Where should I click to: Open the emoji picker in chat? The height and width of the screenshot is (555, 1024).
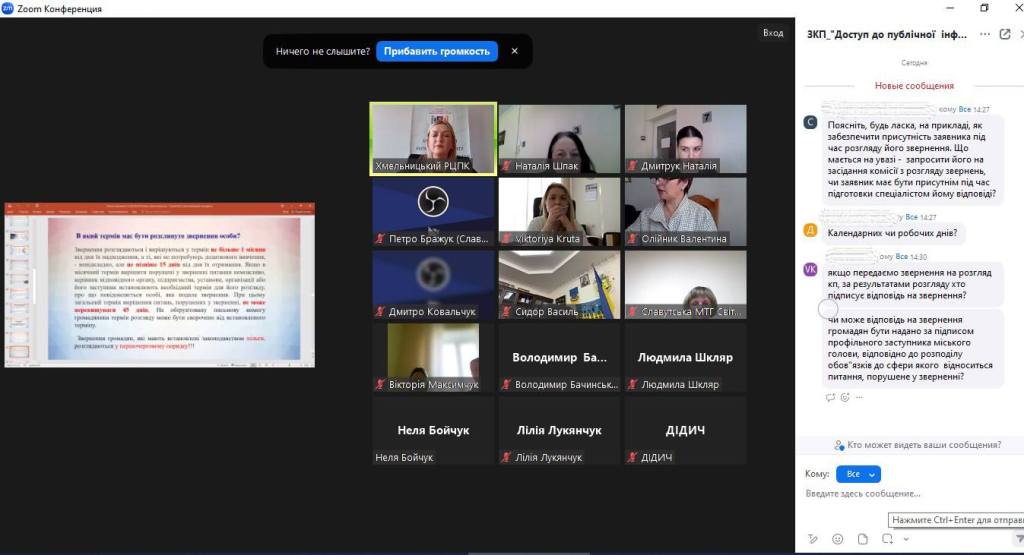click(837, 539)
